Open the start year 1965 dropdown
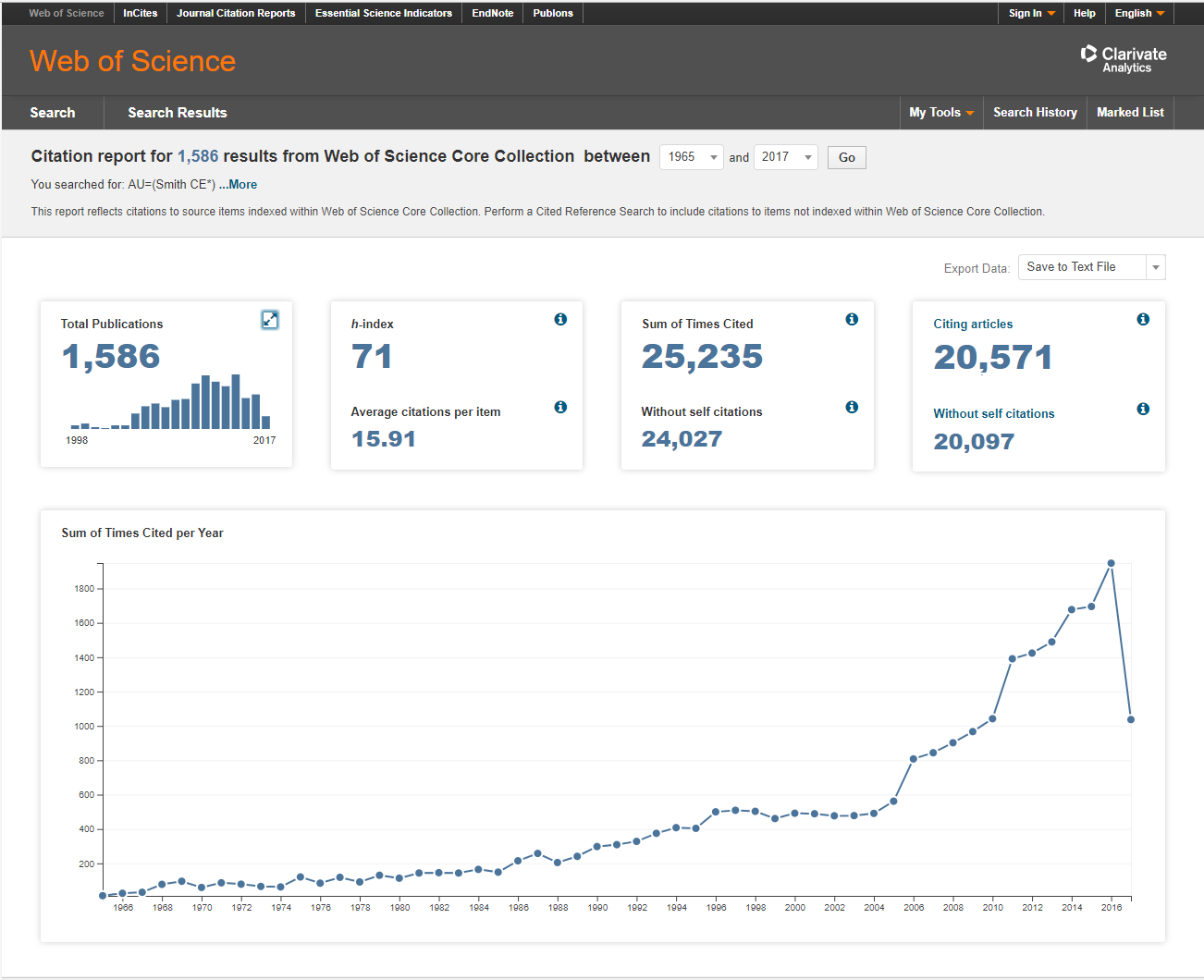Image resolution: width=1204 pixels, height=980 pixels. point(692,157)
